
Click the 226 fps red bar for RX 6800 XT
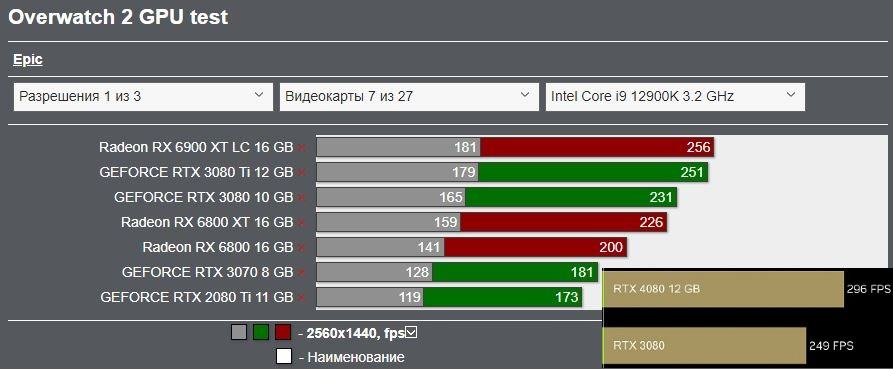point(564,223)
